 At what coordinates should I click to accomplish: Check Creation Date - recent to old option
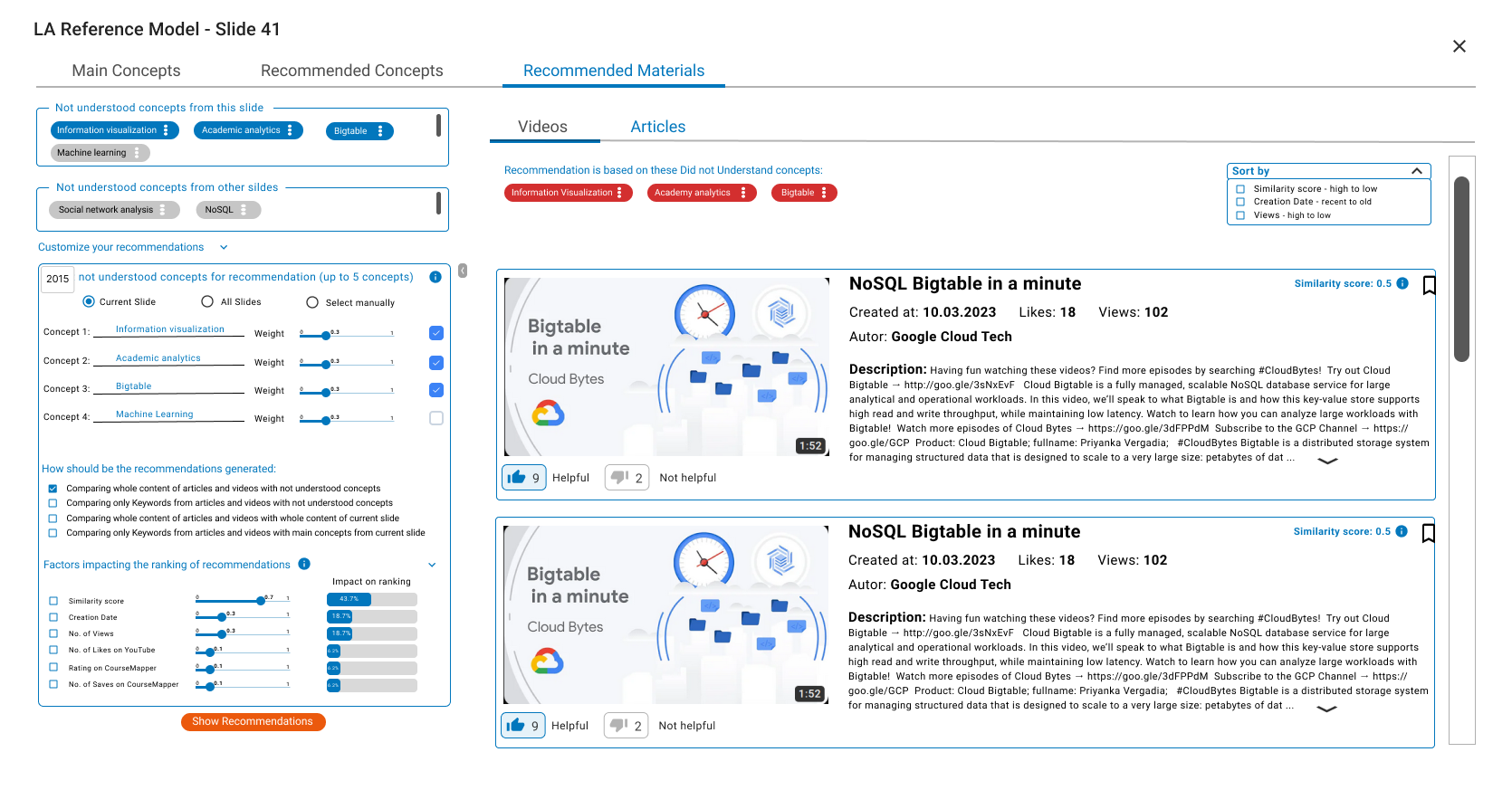[x=1240, y=202]
